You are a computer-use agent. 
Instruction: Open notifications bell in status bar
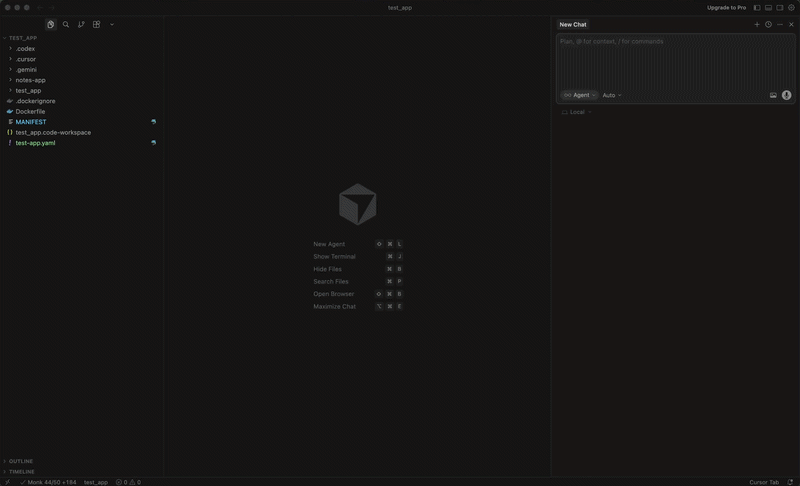point(790,482)
